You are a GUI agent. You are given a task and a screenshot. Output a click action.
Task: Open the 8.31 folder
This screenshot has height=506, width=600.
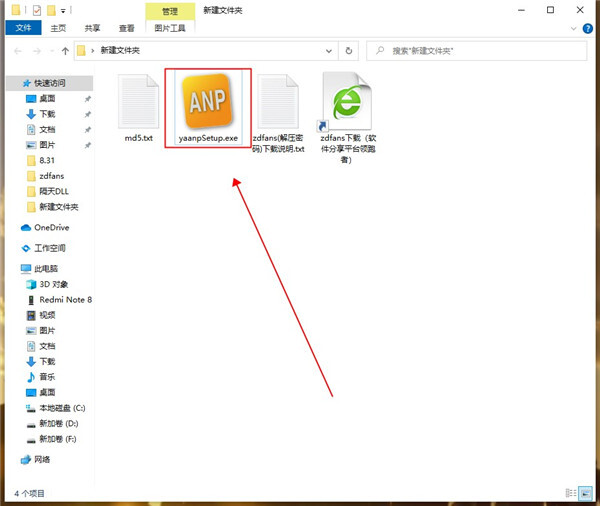tap(47, 160)
